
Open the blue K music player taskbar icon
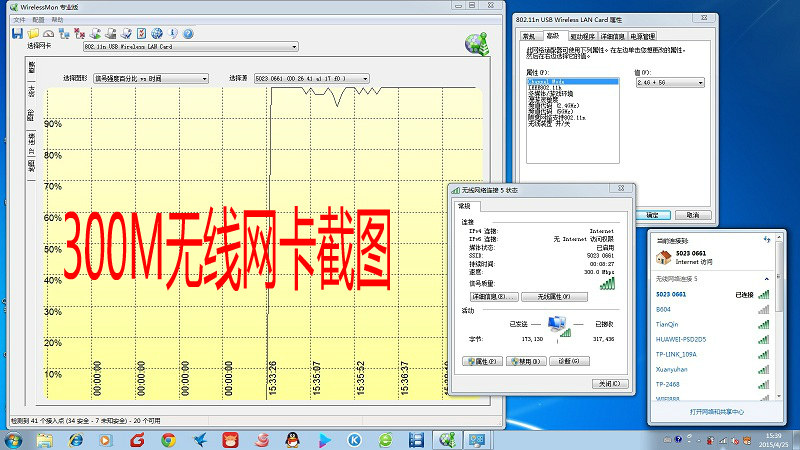pos(354,440)
